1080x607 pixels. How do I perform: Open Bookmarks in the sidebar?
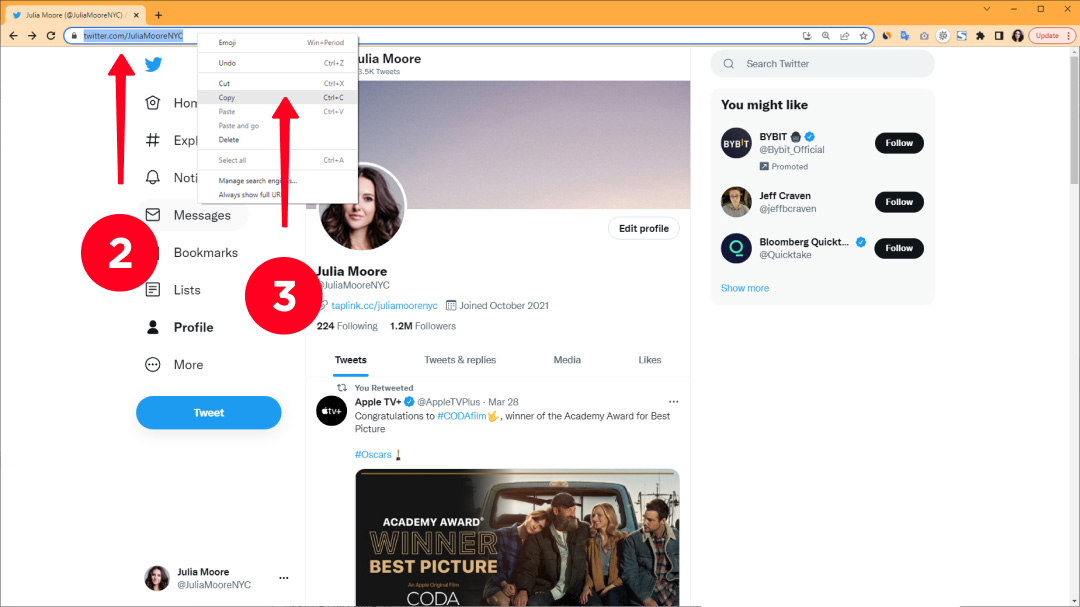tap(205, 252)
